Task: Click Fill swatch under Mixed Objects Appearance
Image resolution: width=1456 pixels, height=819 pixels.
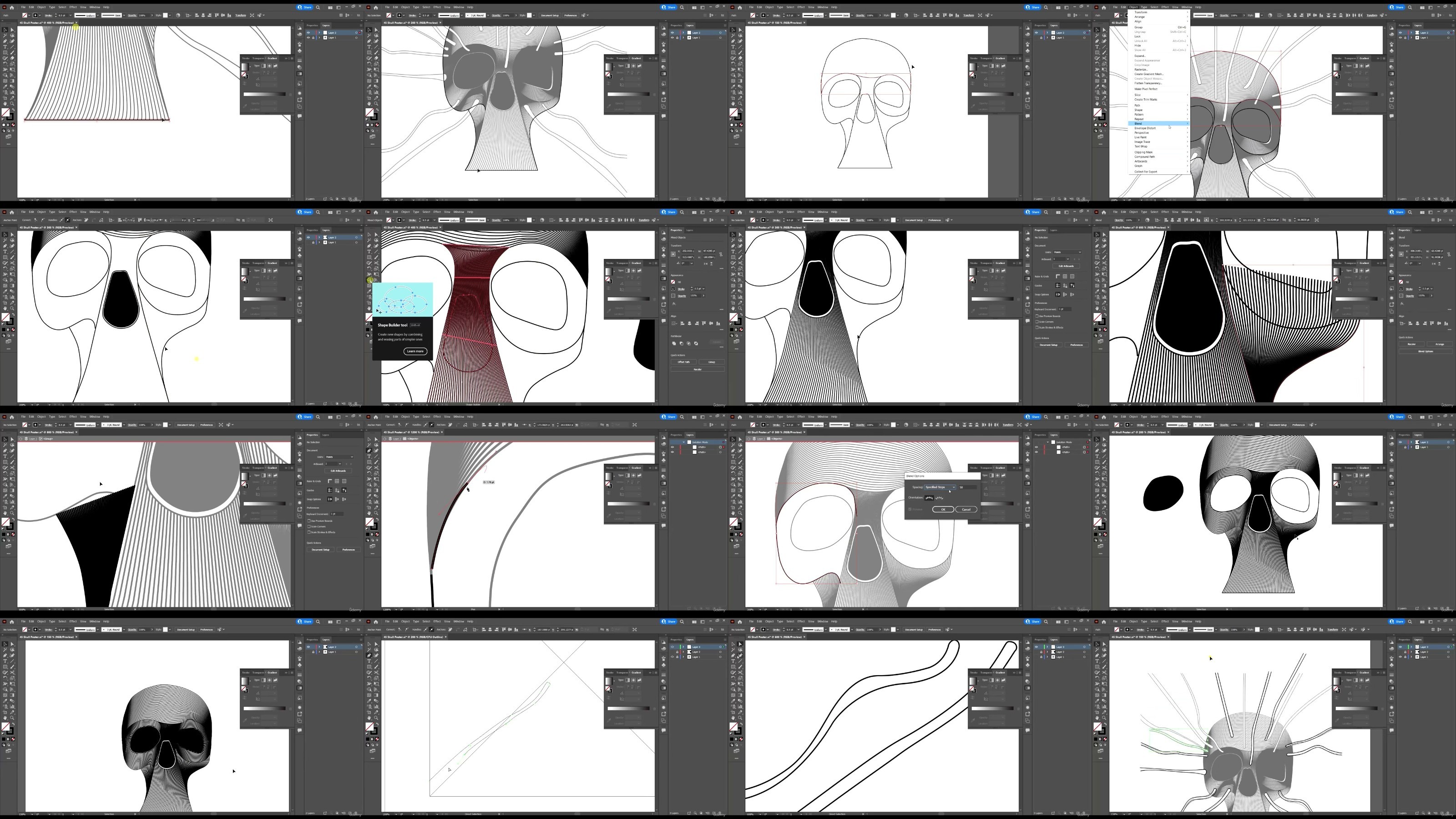Action: pyautogui.click(x=673, y=282)
